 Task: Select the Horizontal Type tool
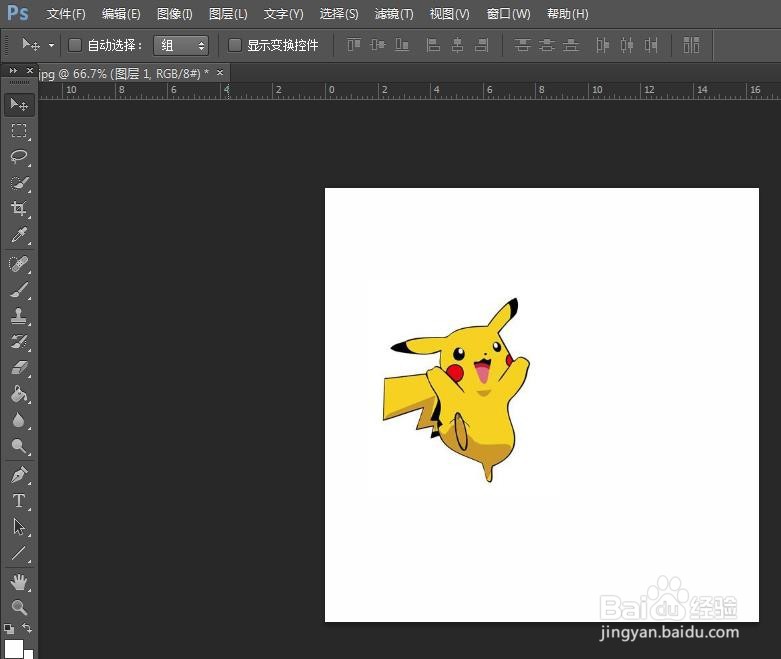click(19, 501)
